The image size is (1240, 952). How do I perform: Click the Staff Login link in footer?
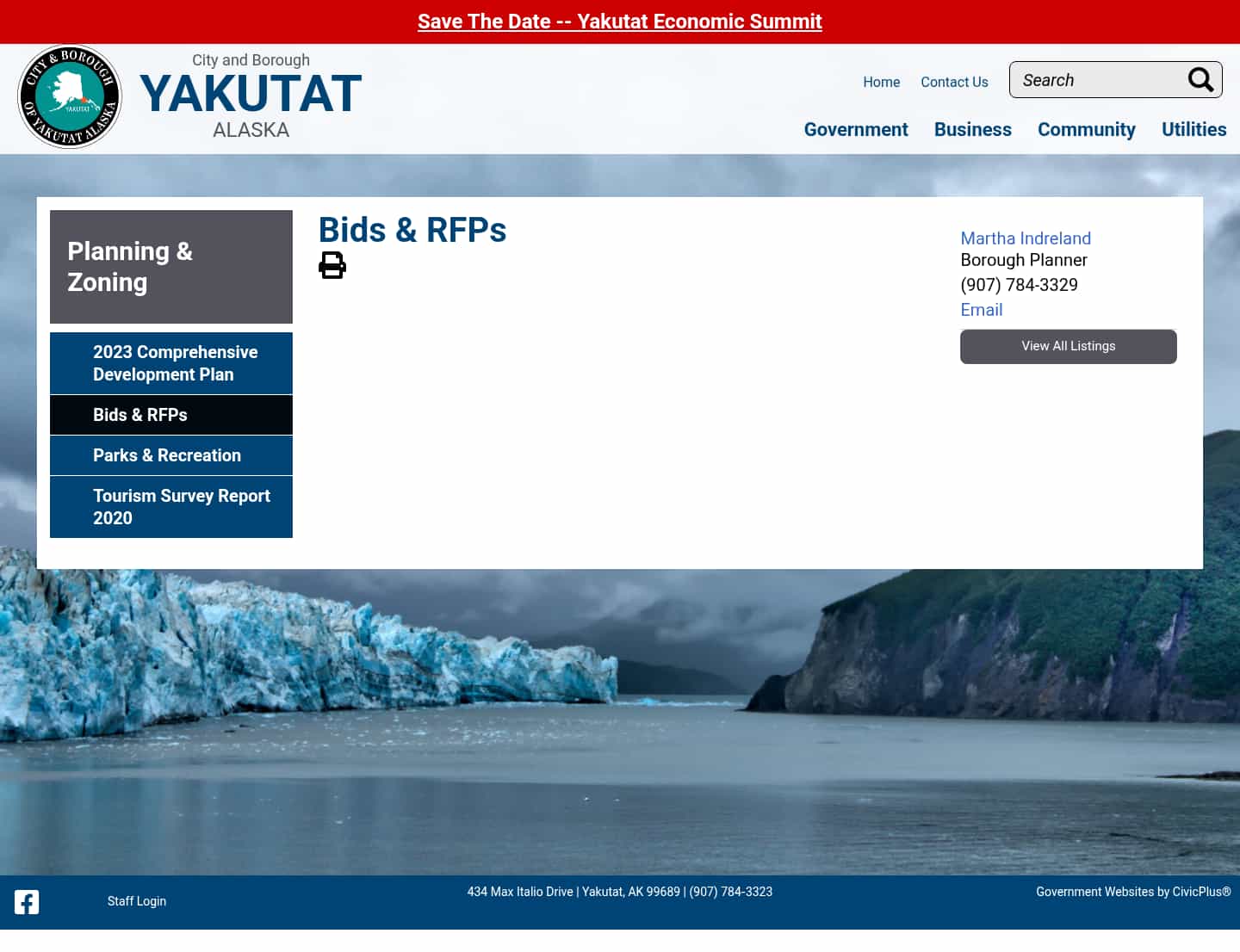136,901
